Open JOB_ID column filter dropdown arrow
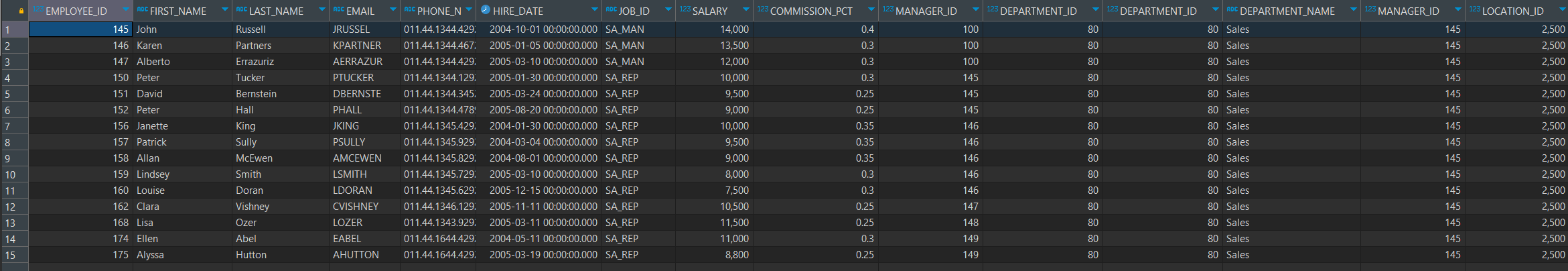 tap(668, 11)
